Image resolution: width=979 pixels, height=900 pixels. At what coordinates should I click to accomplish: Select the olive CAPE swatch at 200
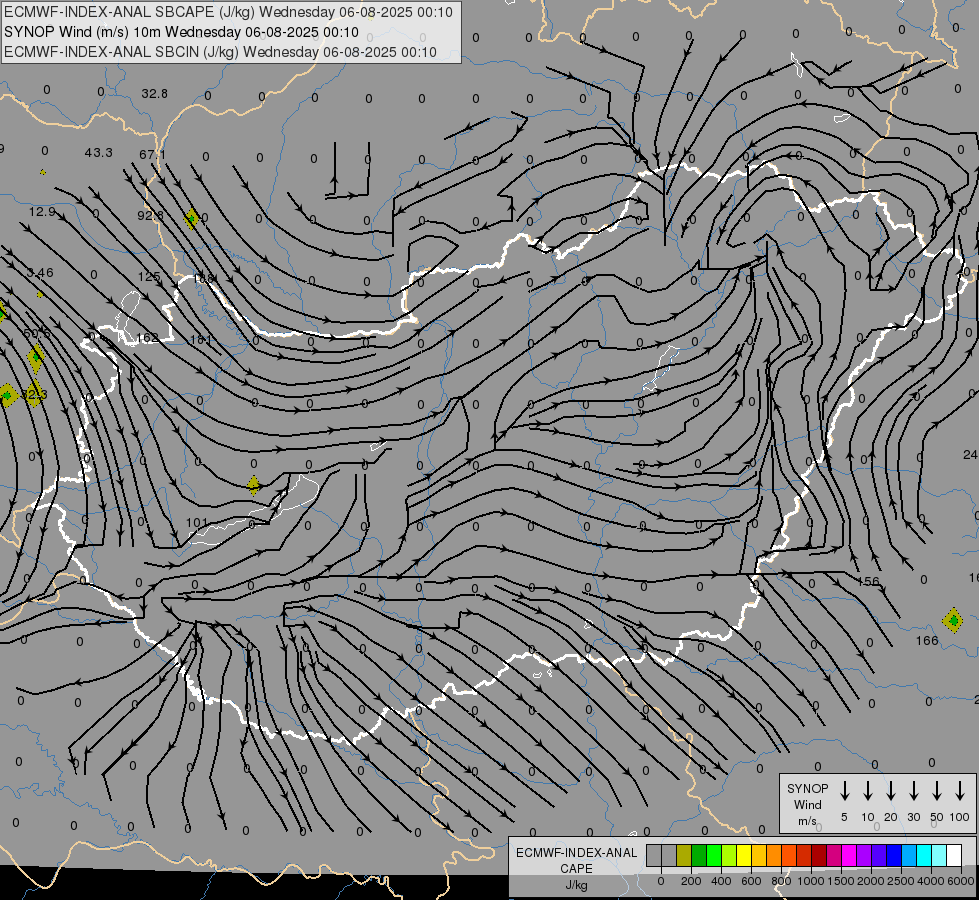click(x=684, y=855)
